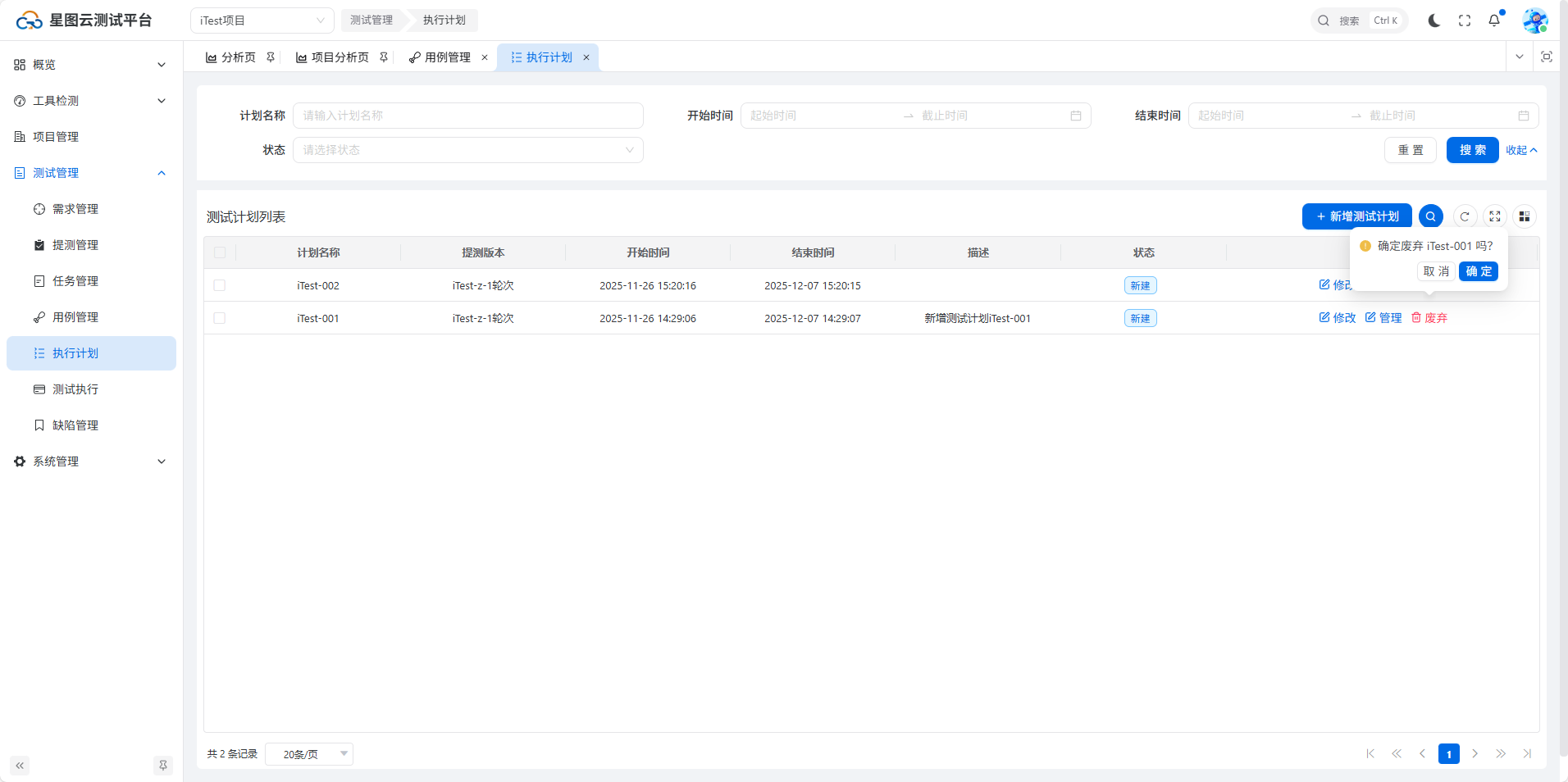
Task: Enter fullscreen via header icon
Action: 1465,20
